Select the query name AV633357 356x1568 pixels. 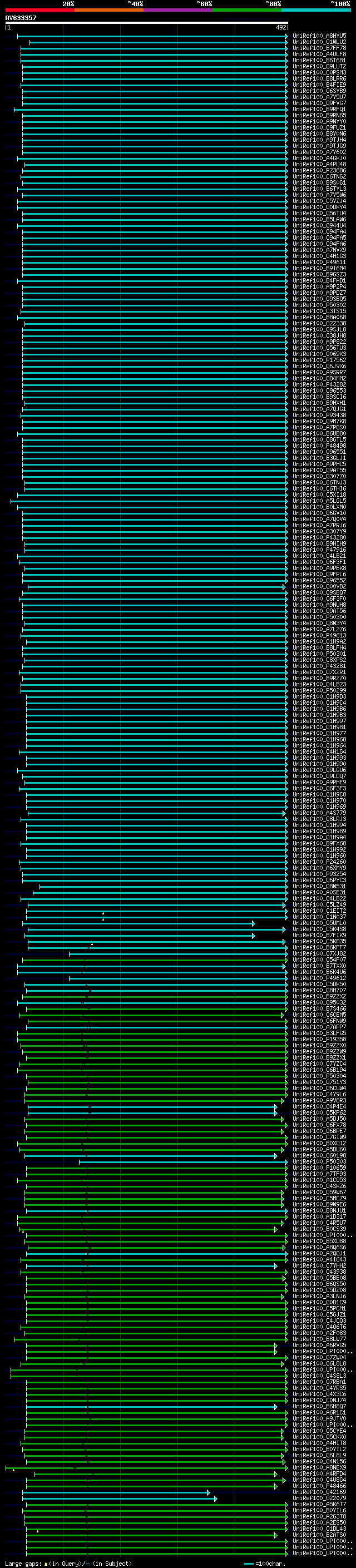[x=21, y=18]
